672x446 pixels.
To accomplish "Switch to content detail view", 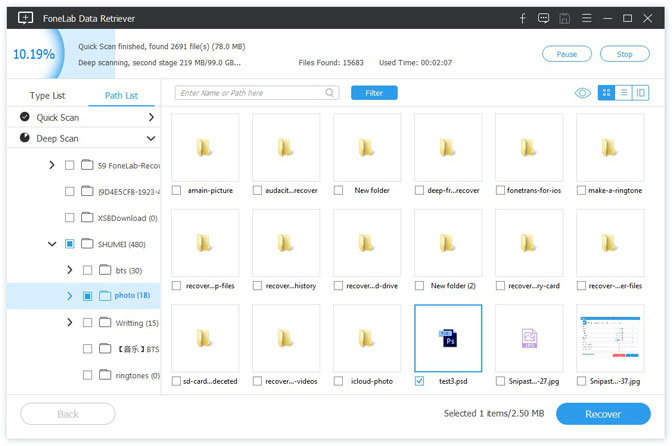I will click(640, 93).
